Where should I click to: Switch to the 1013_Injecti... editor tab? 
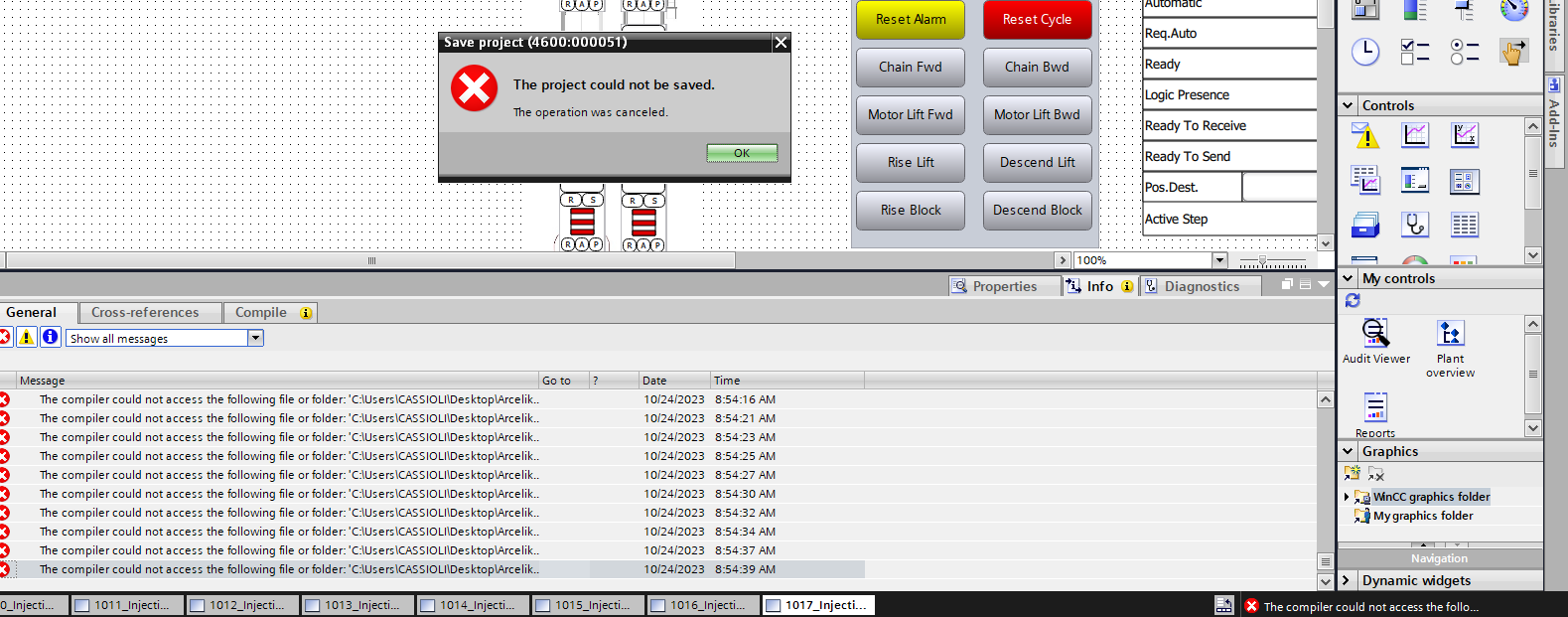[356, 605]
